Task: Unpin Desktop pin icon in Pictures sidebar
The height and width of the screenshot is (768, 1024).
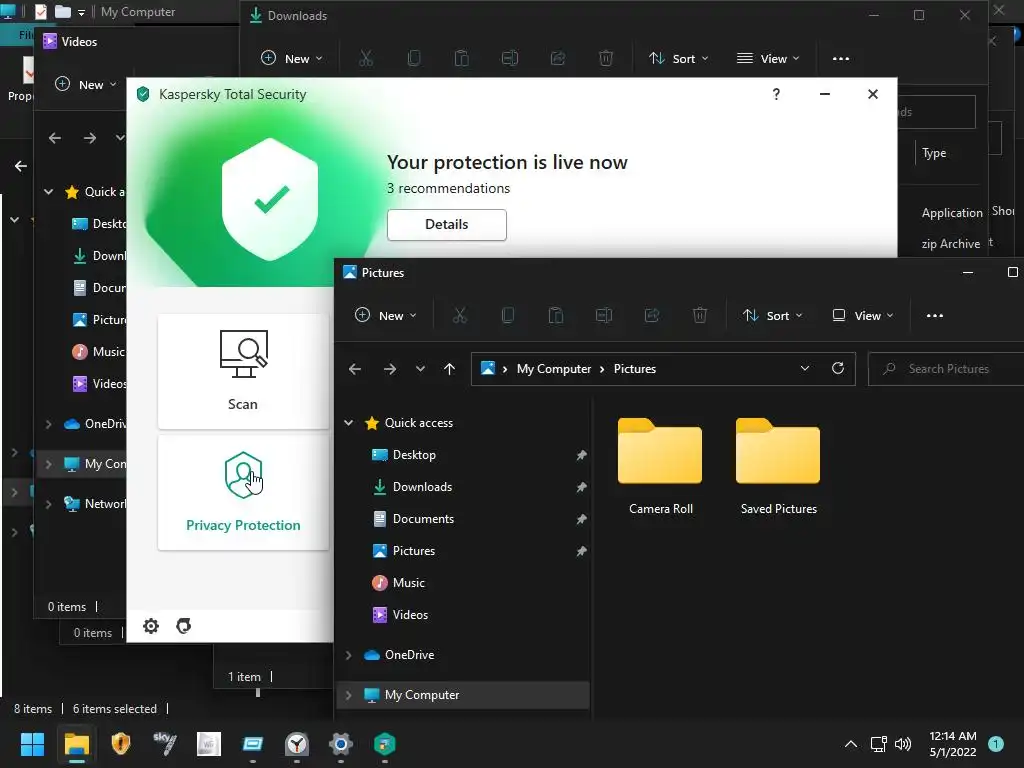Action: pyautogui.click(x=581, y=455)
